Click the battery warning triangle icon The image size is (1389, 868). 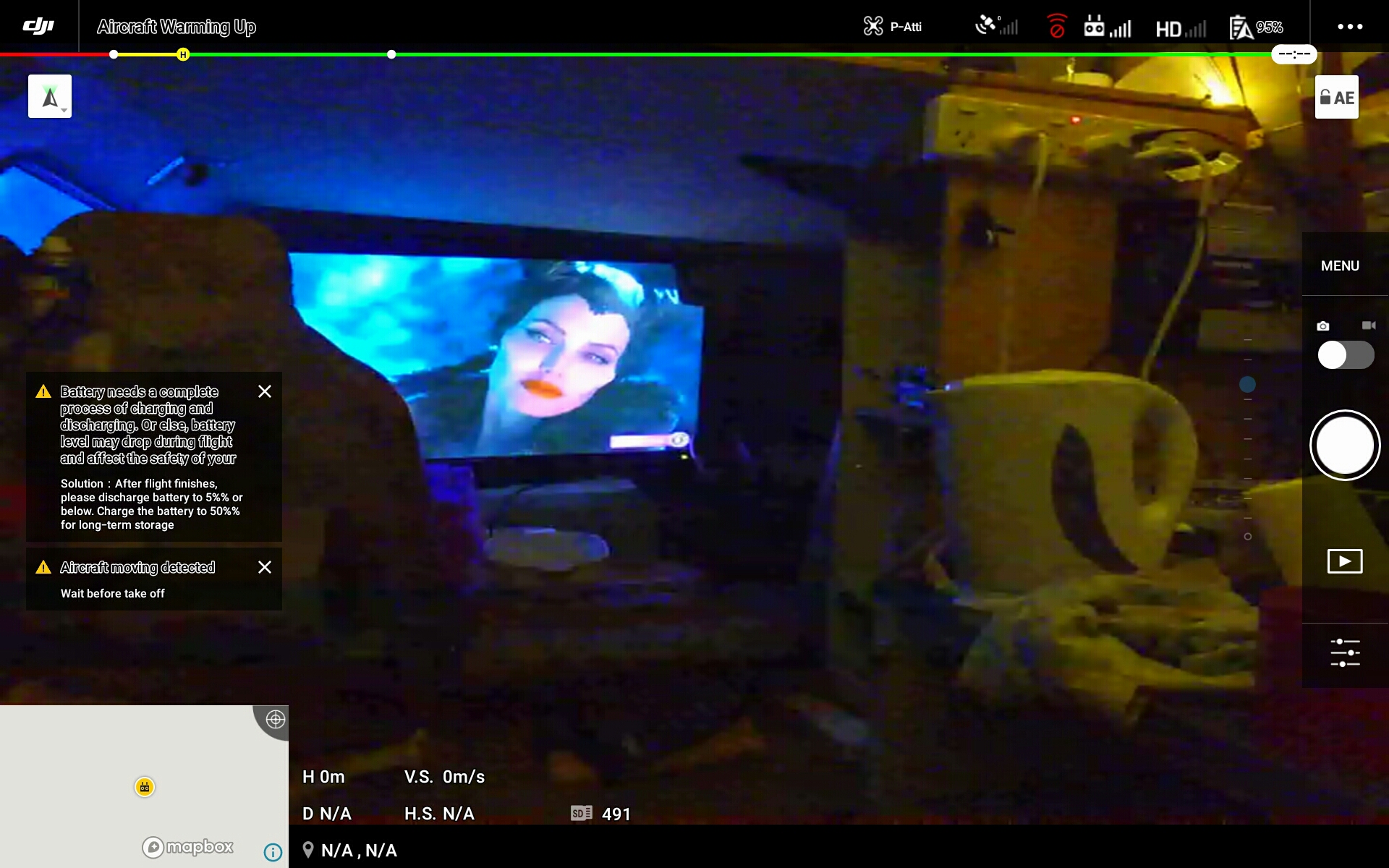pos(43,391)
